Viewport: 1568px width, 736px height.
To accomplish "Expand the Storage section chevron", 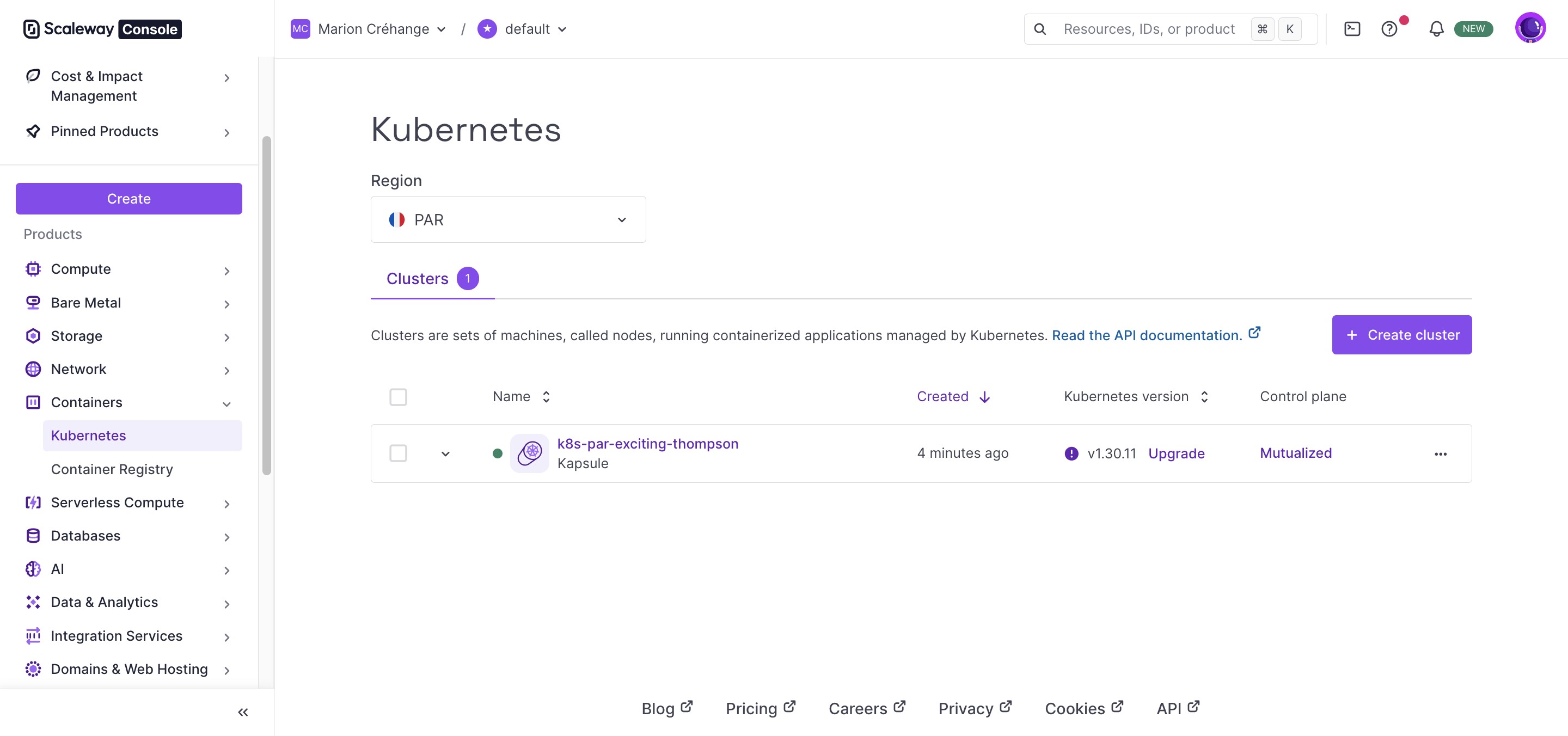I will point(226,338).
